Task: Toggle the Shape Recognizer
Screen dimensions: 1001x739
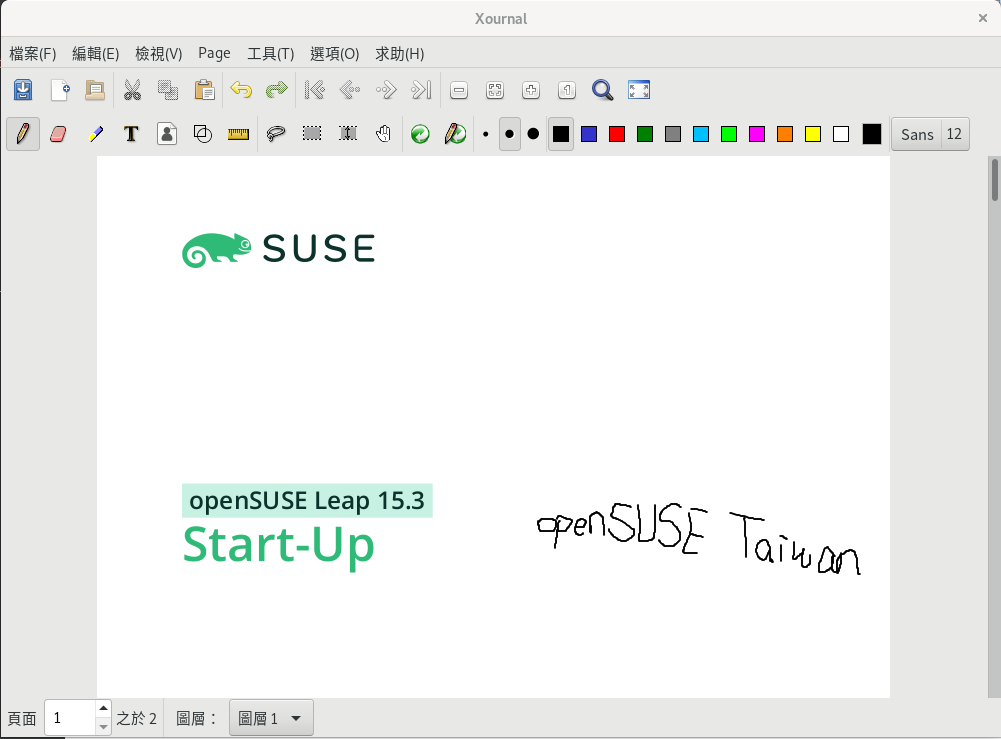Action: [202, 134]
